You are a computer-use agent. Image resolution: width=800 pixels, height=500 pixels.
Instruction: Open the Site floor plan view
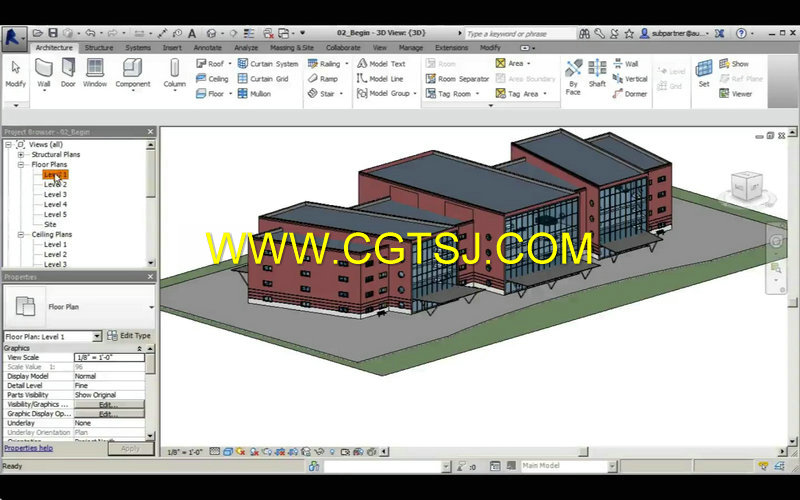click(50, 224)
